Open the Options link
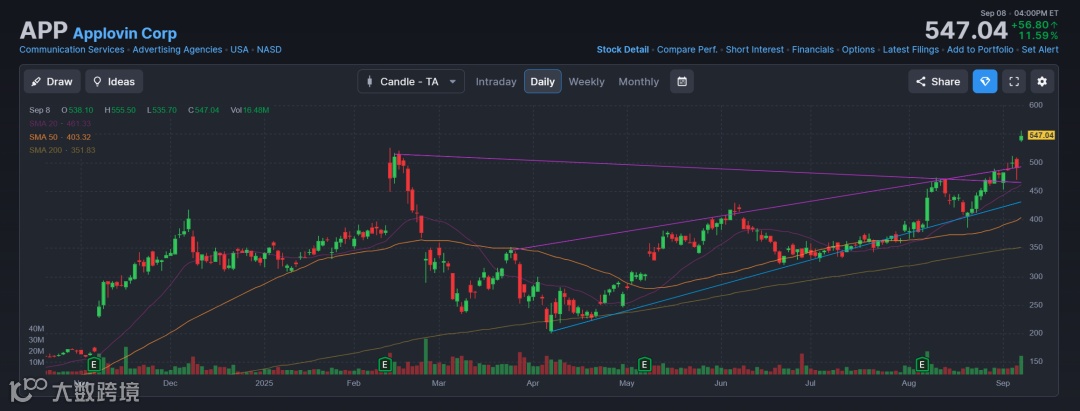Viewport: 1080px width, 411px height. coord(858,50)
